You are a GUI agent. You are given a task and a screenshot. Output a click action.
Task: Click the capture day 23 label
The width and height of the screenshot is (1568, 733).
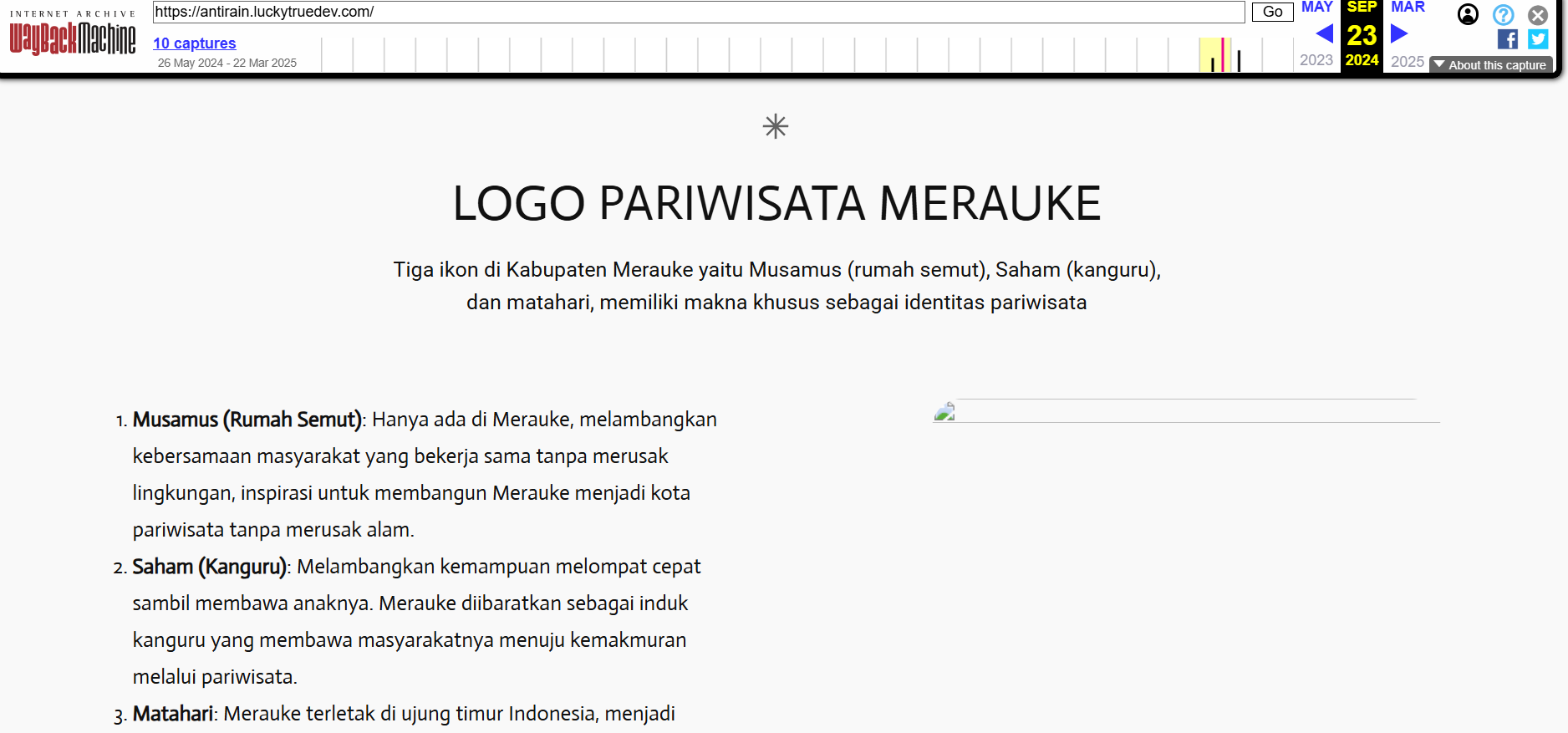pyautogui.click(x=1362, y=35)
